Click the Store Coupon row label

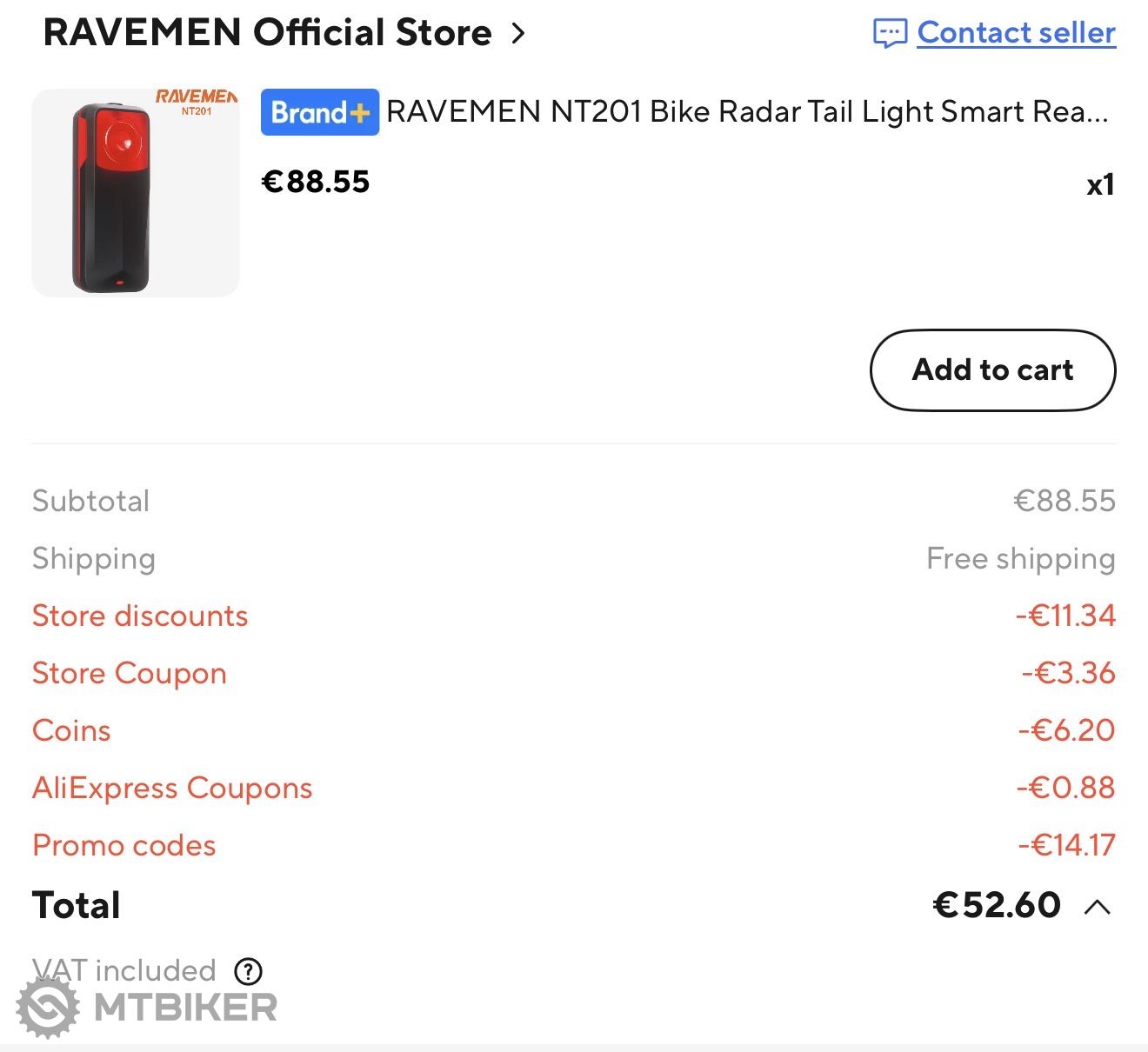[x=130, y=673]
